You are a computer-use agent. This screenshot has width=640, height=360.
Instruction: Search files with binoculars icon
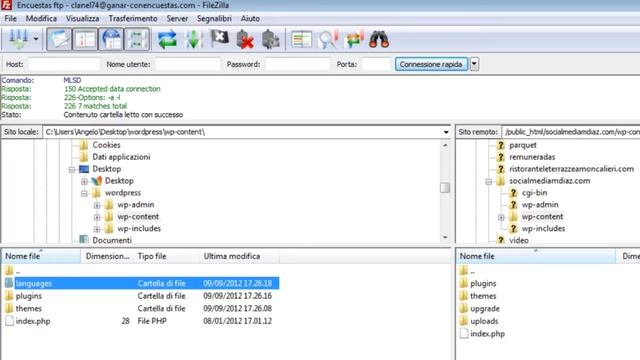tap(379, 39)
